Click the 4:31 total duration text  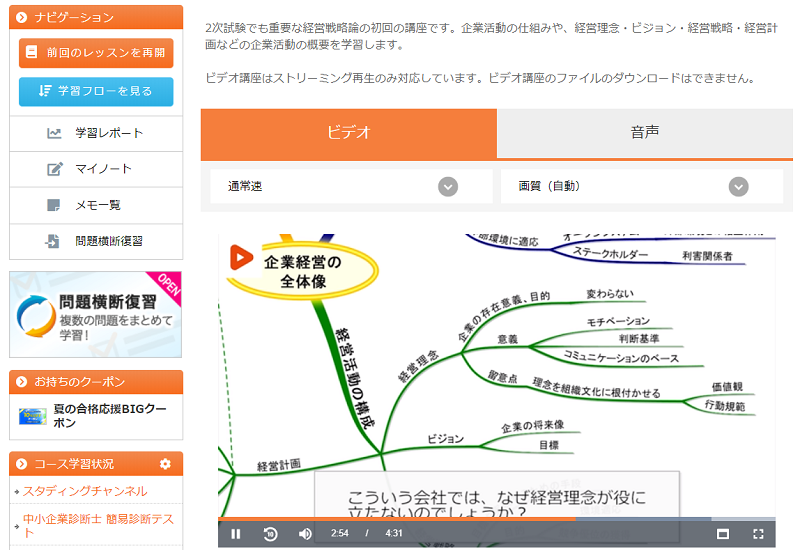(x=393, y=534)
